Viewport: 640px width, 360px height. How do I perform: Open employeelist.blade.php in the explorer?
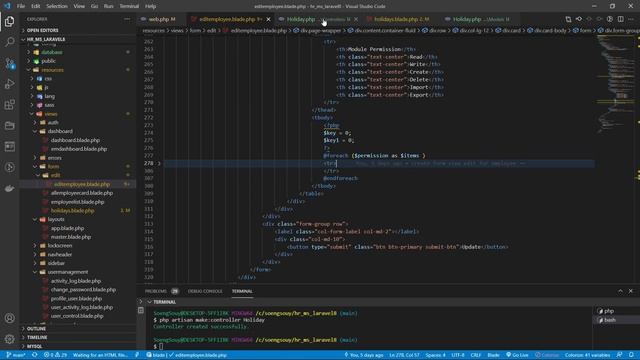pyautogui.click(x=77, y=202)
